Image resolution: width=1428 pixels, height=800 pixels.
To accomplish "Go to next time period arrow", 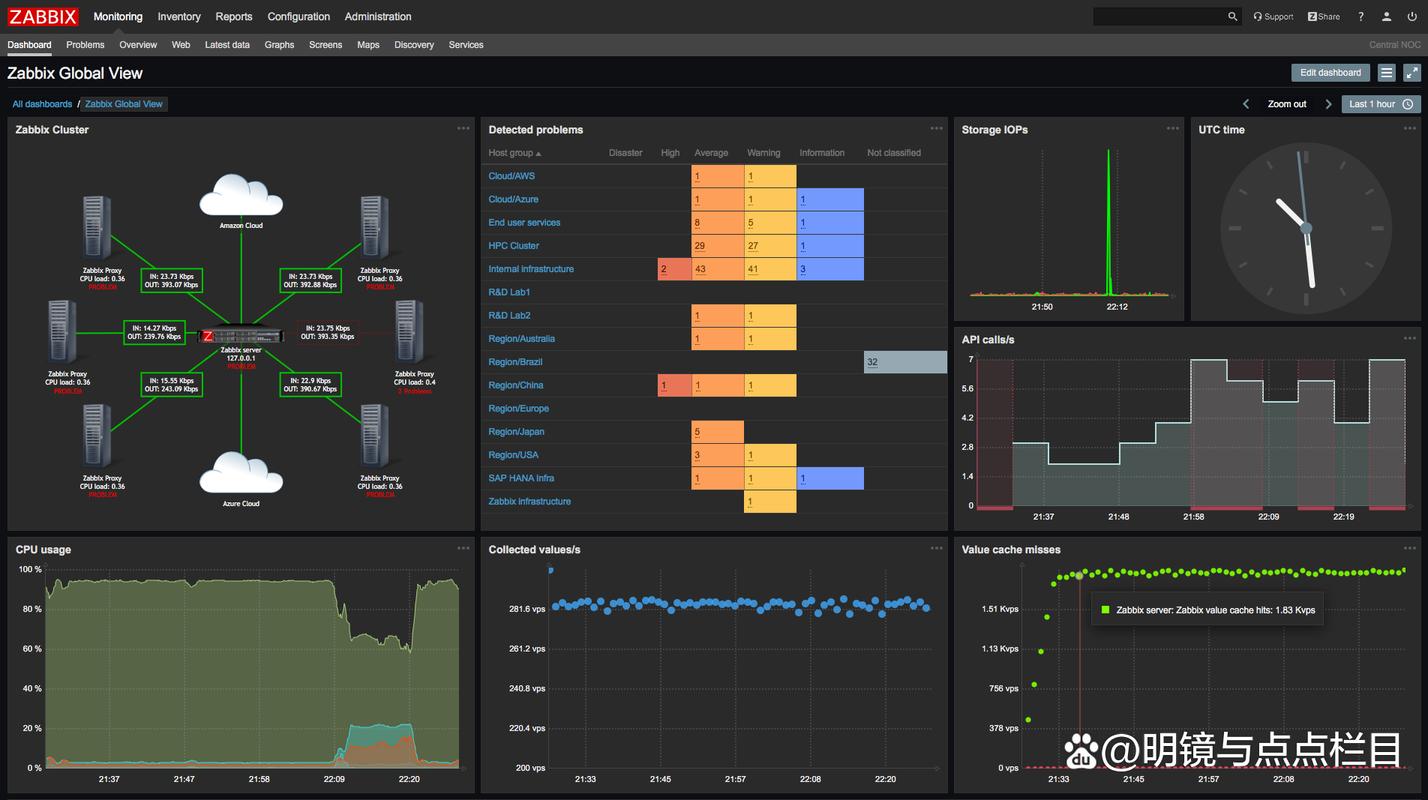I will pyautogui.click(x=1328, y=104).
